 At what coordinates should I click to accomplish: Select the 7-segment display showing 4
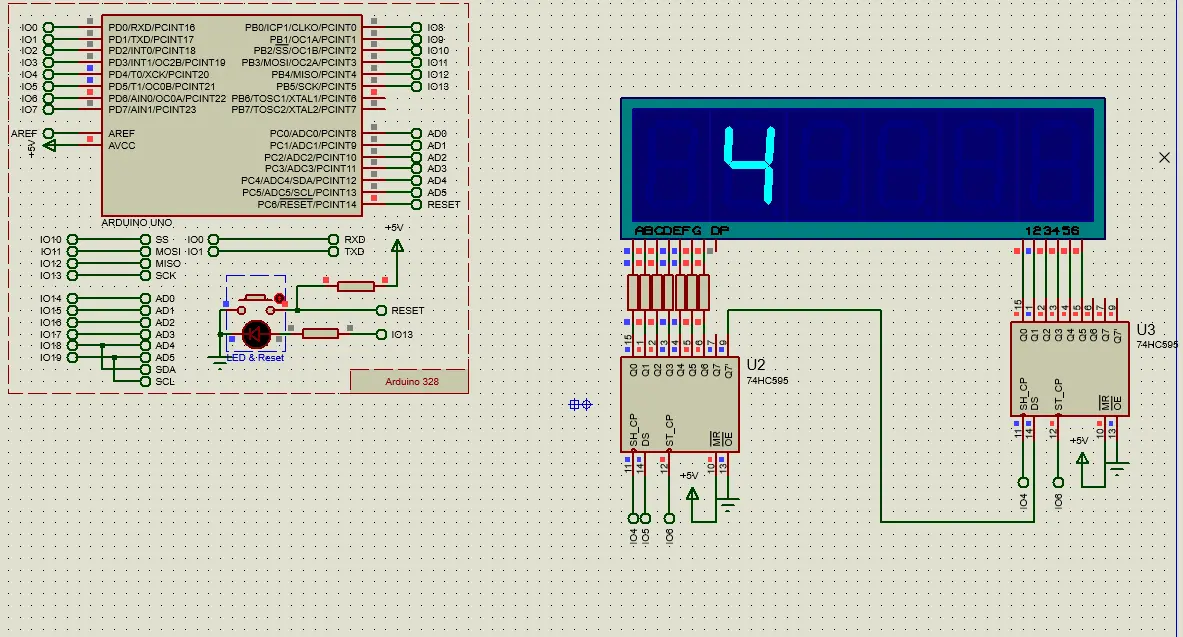click(862, 168)
